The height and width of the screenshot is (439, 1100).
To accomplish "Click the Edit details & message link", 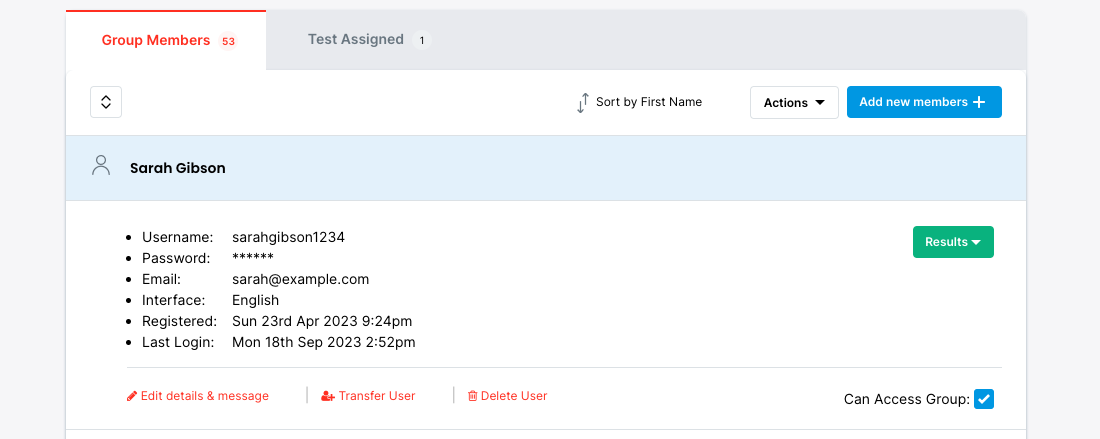I will (x=204, y=396).
